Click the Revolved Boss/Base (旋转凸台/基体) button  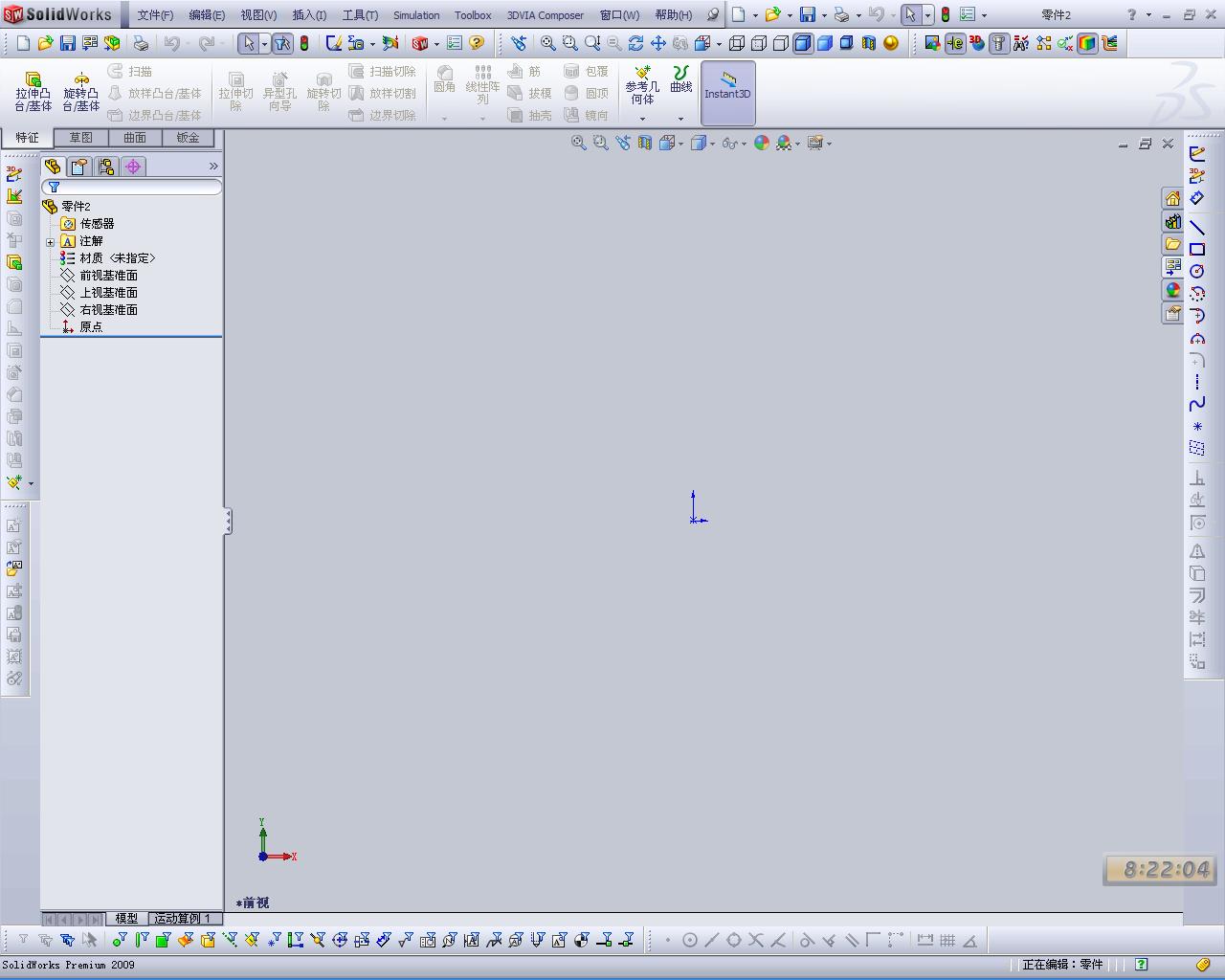(x=81, y=92)
